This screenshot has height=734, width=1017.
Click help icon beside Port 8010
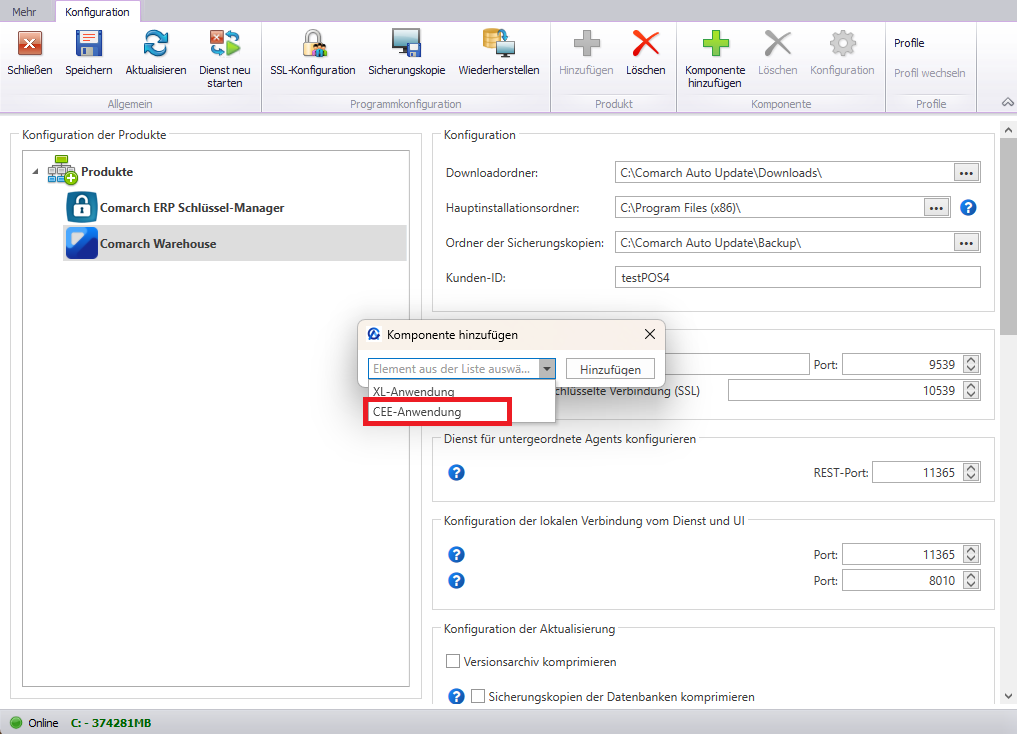456,580
